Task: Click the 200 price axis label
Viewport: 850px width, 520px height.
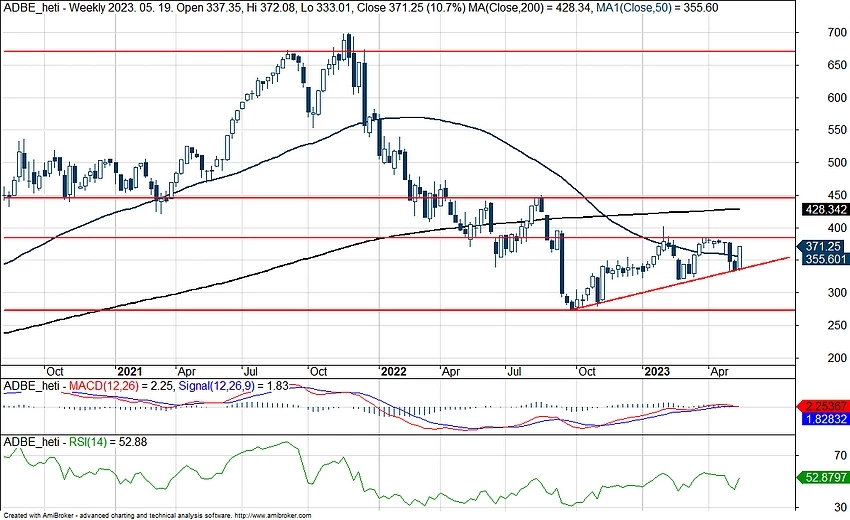Action: [x=837, y=357]
